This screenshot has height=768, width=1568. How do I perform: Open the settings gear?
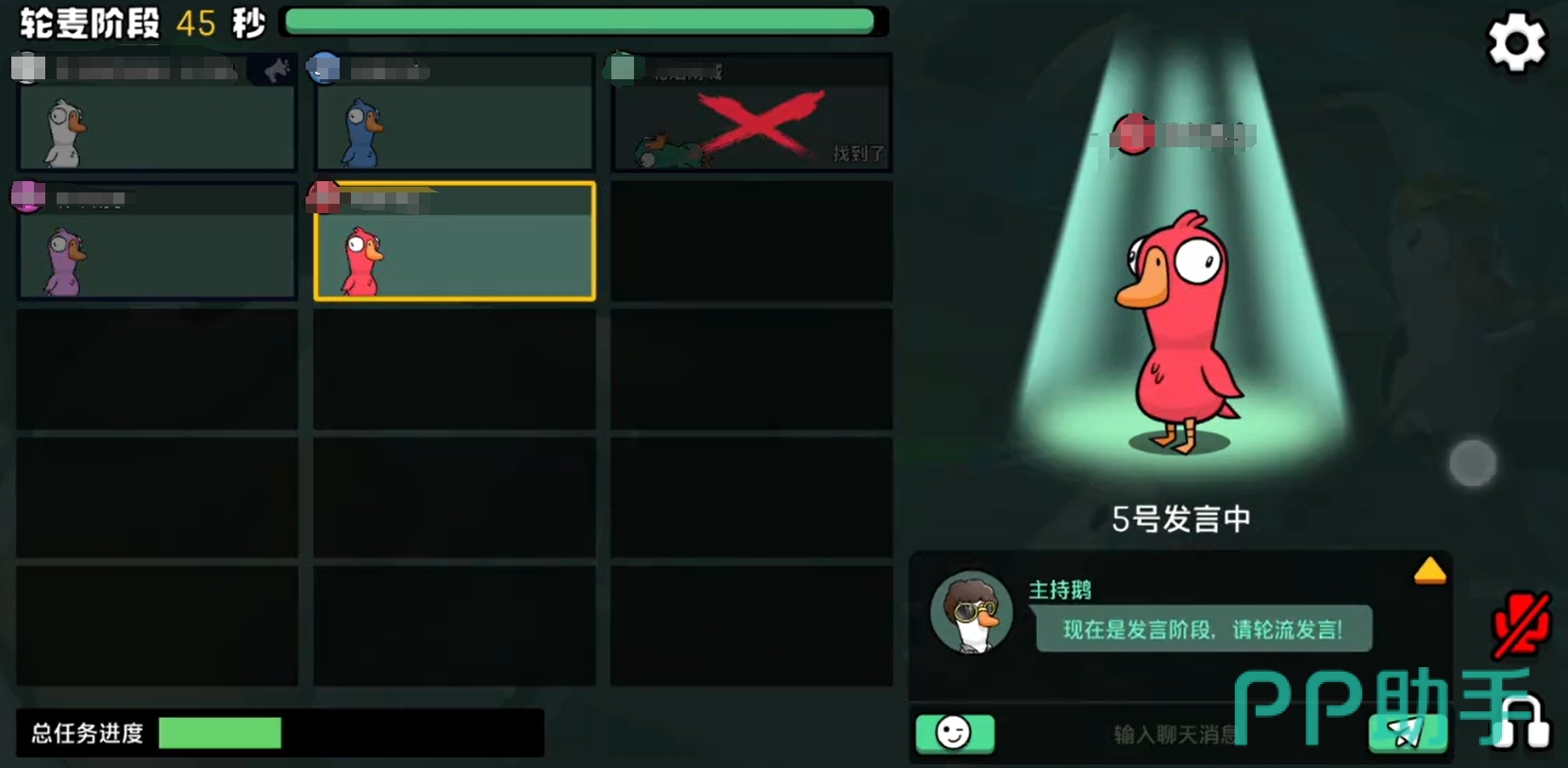pyautogui.click(x=1517, y=42)
